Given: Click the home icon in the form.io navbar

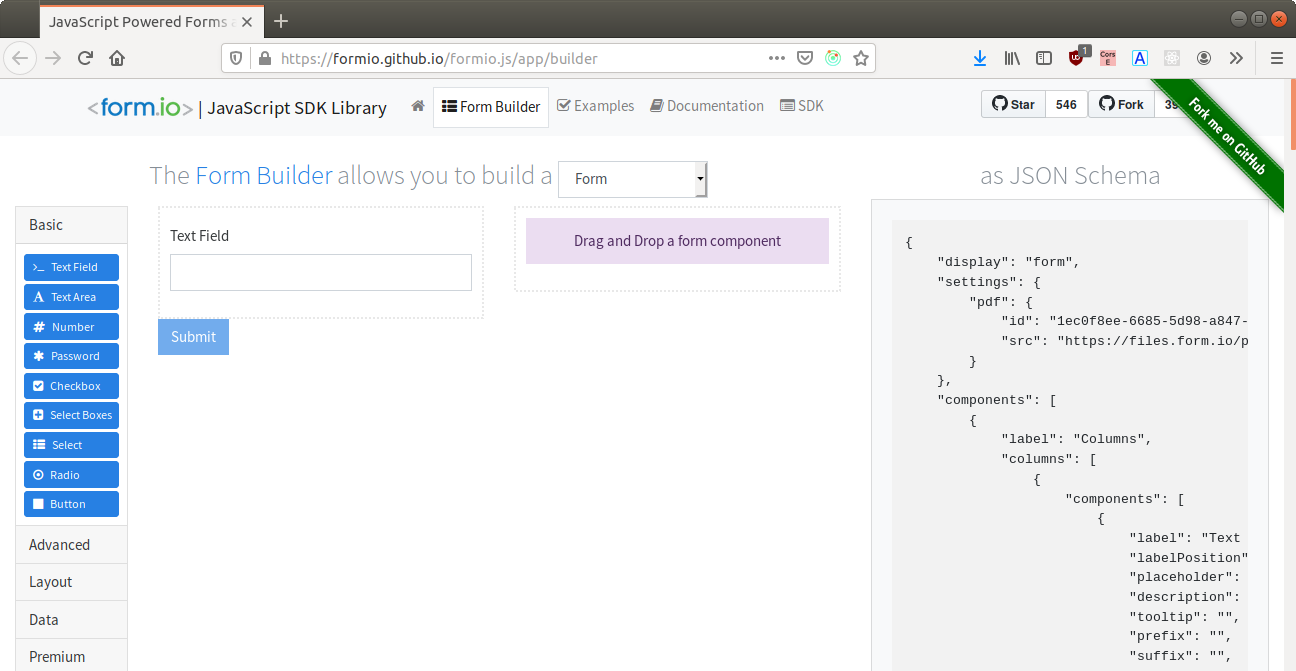Looking at the screenshot, I should (417, 104).
